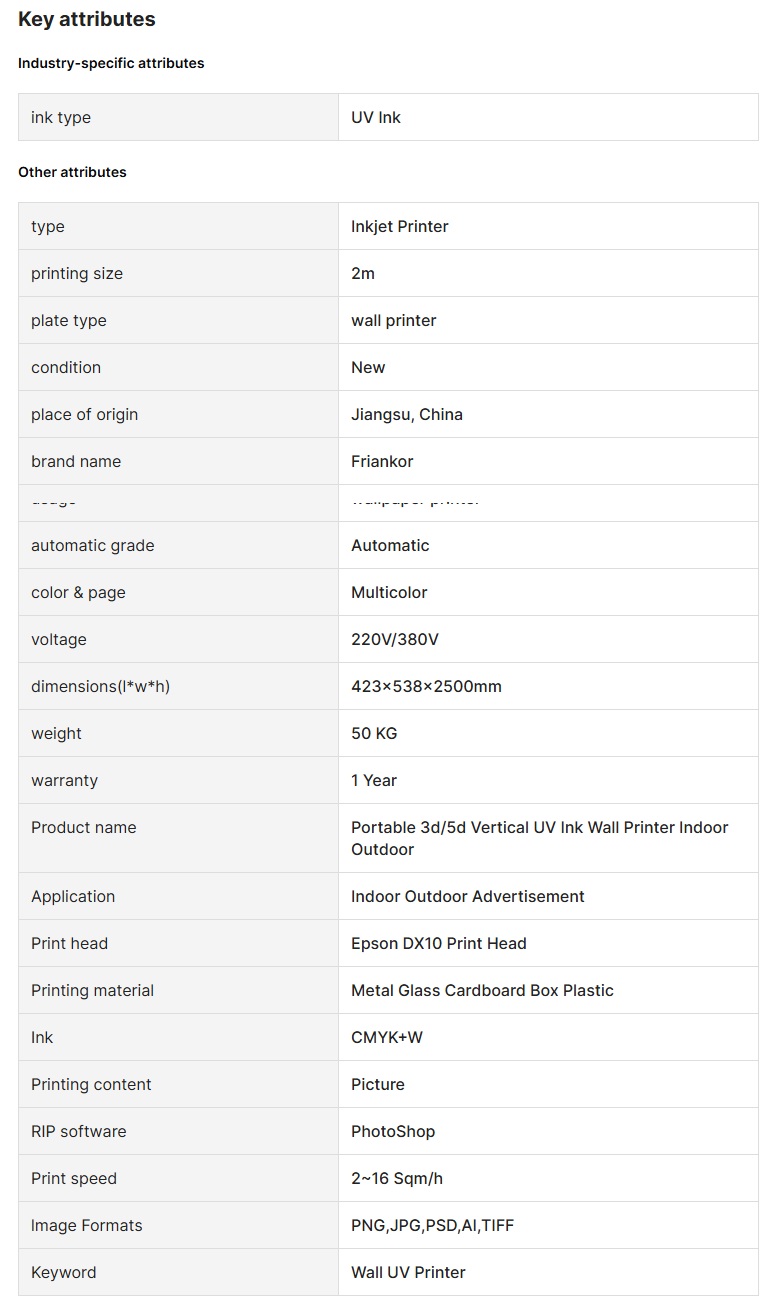Click the Other attributes subheading
This screenshot has height=1309, width=771.
coord(72,172)
